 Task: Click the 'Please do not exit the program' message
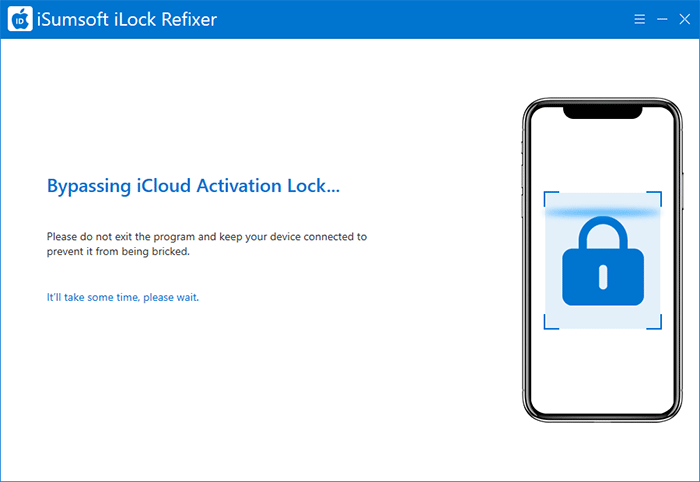(207, 244)
